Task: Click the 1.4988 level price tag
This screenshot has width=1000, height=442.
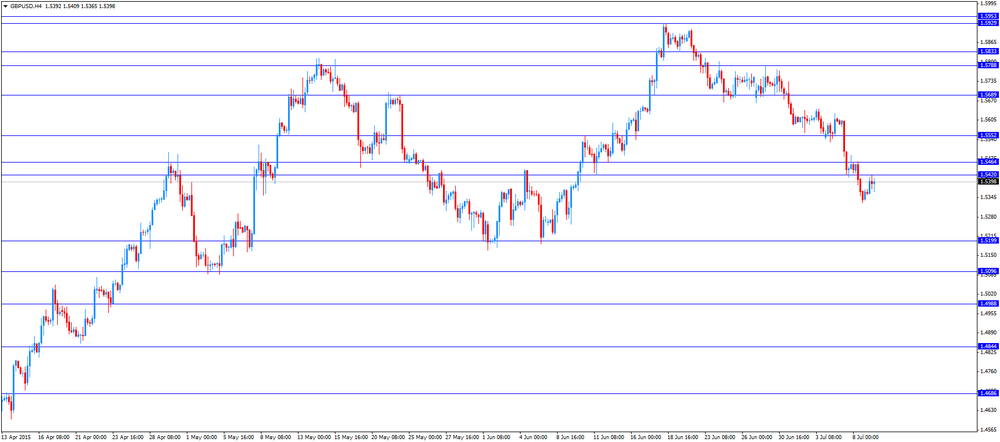Action: click(x=987, y=304)
